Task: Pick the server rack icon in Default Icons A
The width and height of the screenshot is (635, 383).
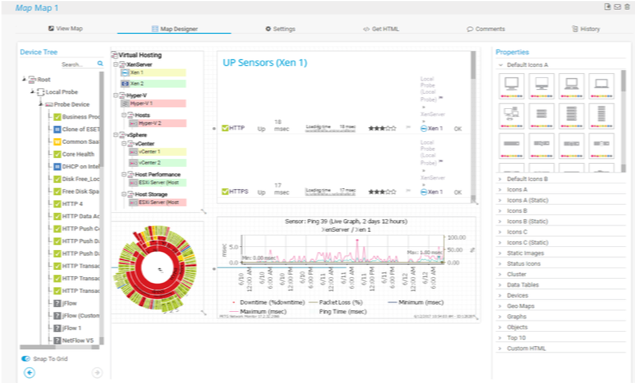Action: coord(571,115)
